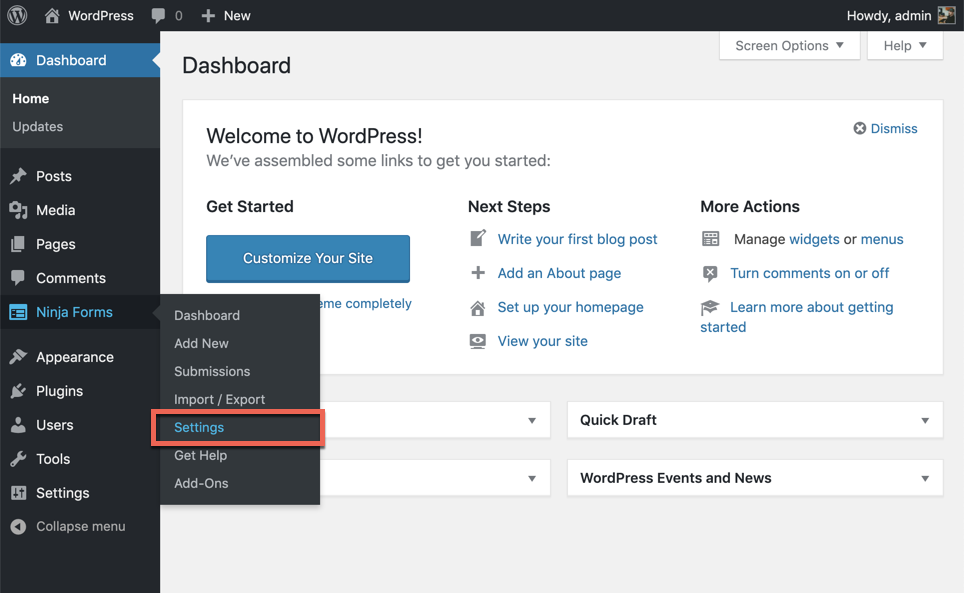Expand the Screen Options dropdown
Screen dimensions: 964x593
[x=789, y=45]
